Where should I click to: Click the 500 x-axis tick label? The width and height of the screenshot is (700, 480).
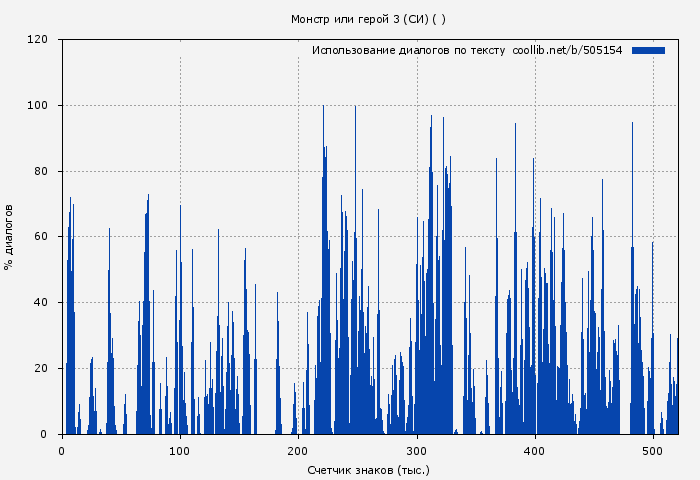653,451
